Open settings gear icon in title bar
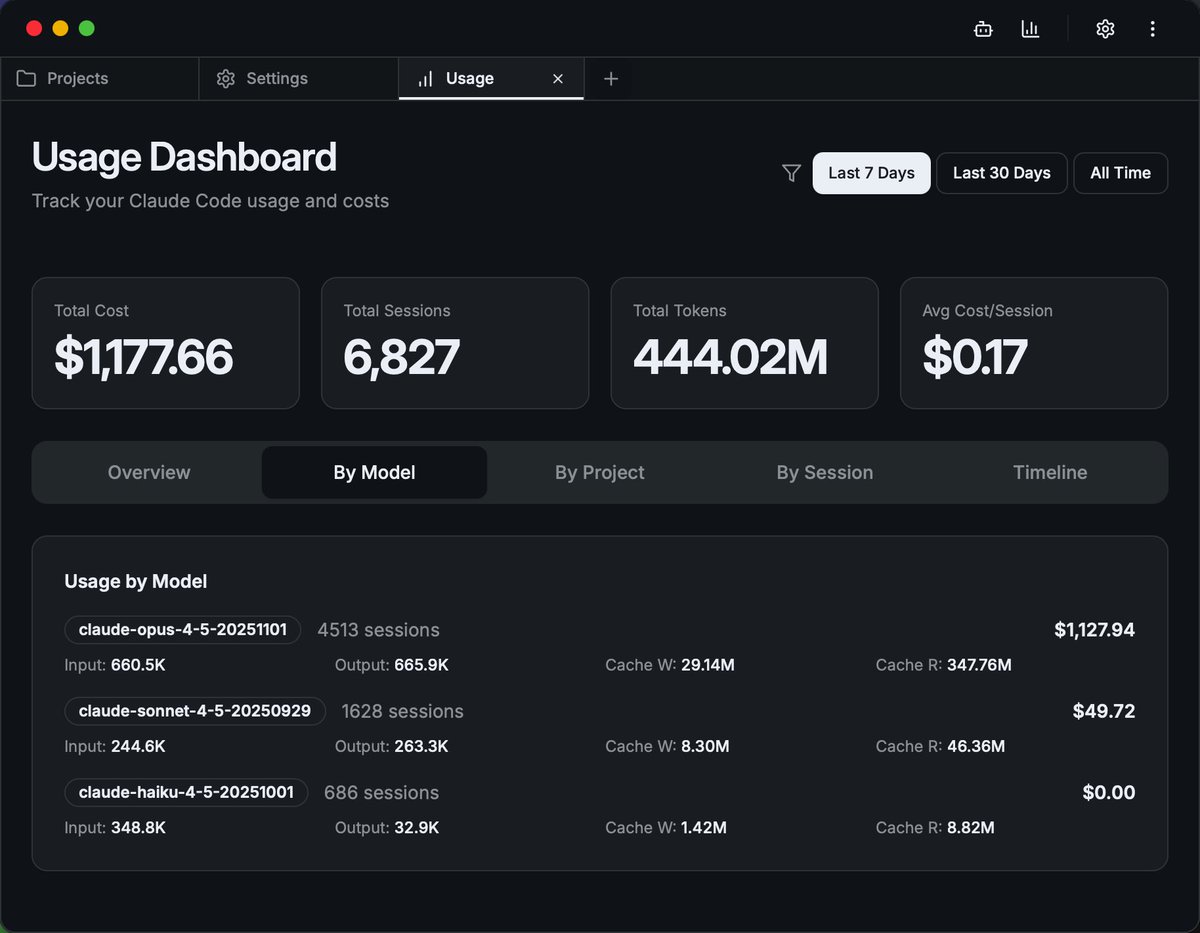This screenshot has height=933, width=1200. tap(1105, 29)
